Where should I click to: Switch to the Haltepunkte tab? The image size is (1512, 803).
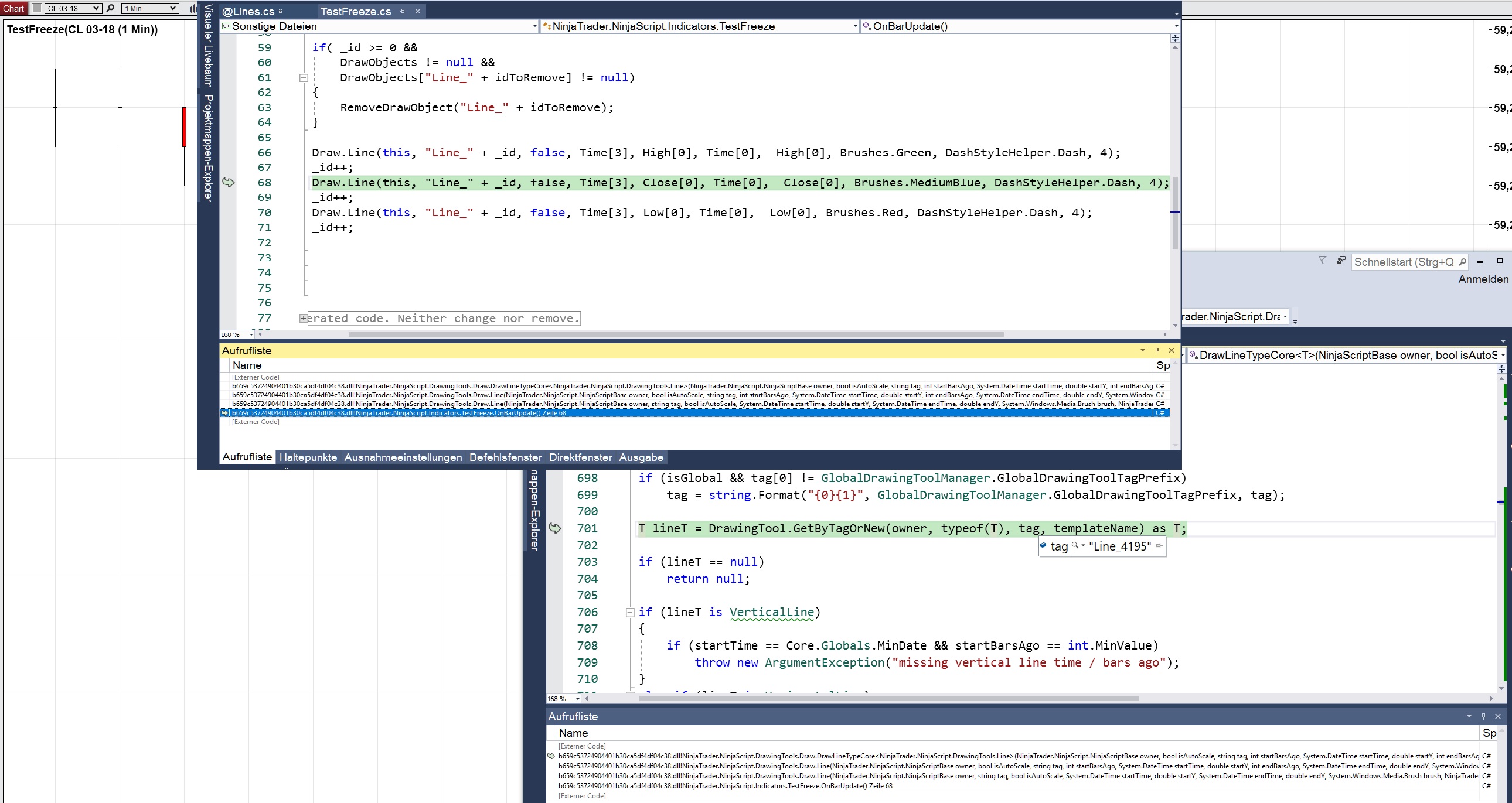click(308, 457)
